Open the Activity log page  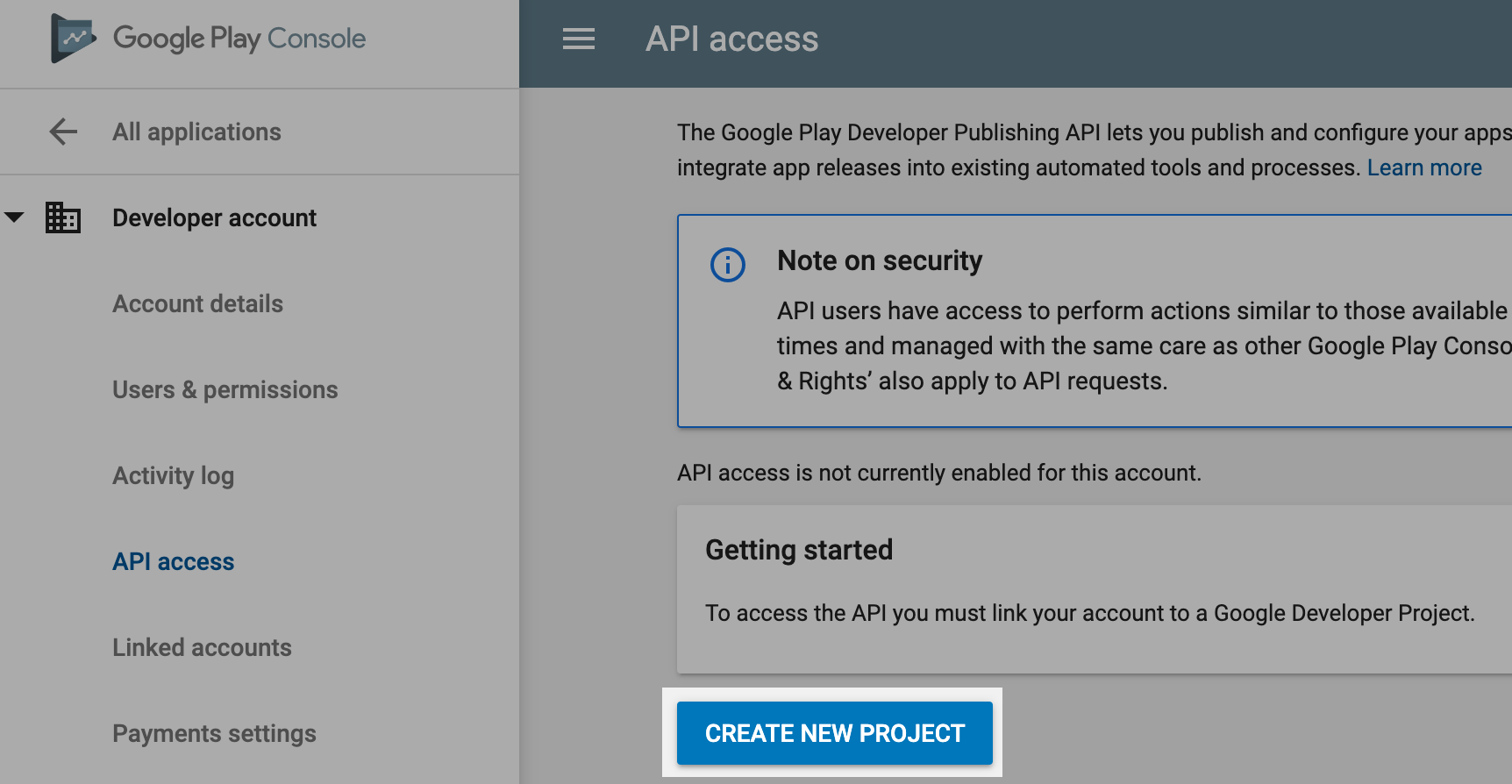click(x=174, y=475)
